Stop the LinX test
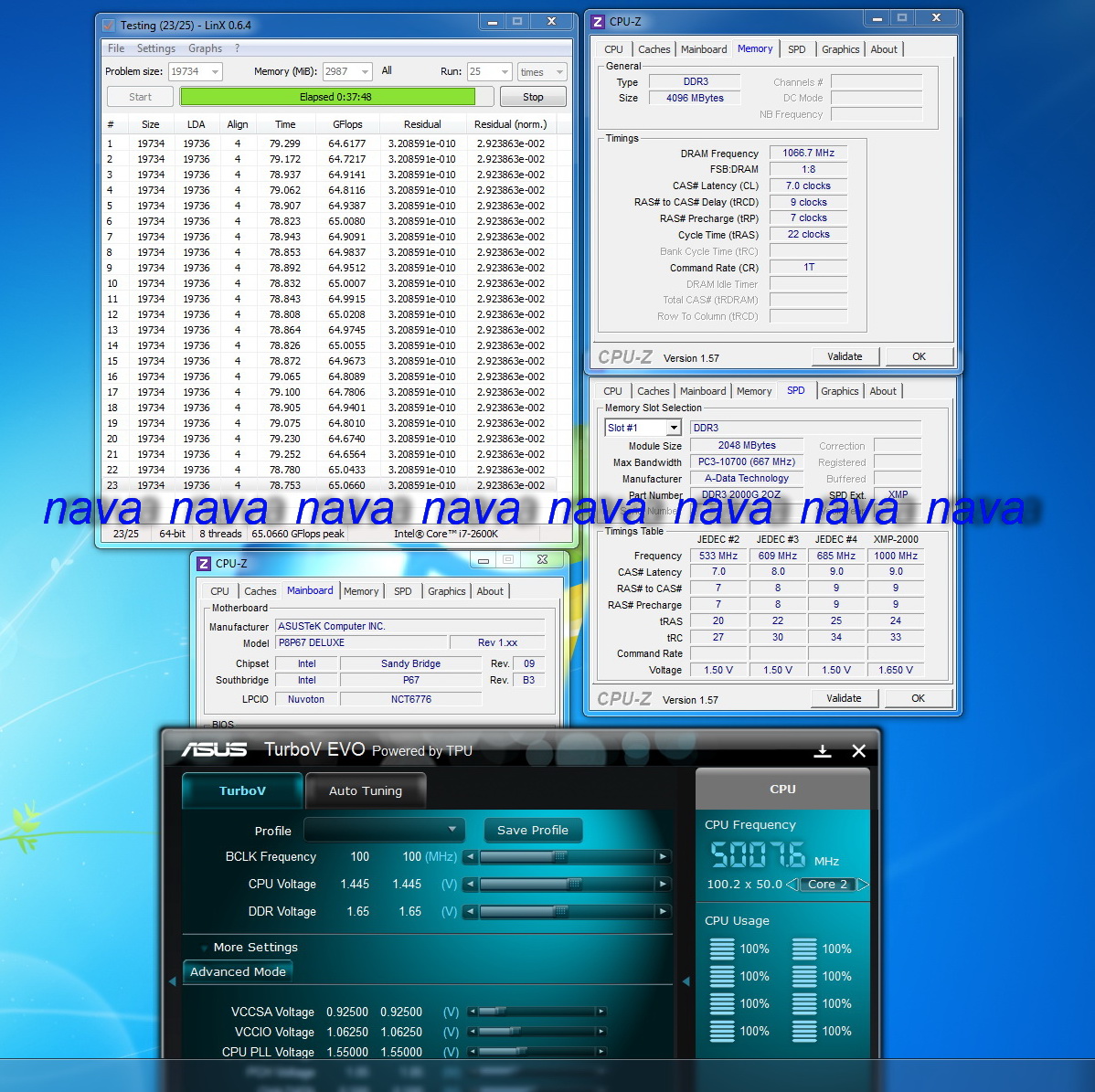1095x1092 pixels. pos(533,97)
